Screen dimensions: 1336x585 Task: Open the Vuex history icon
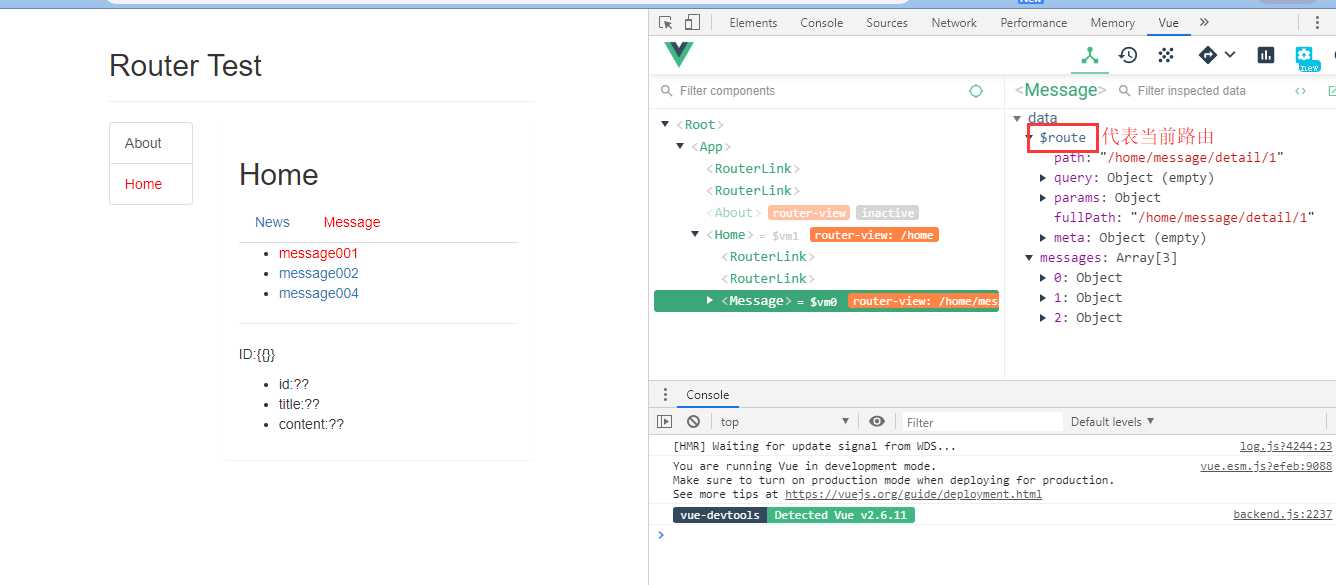click(x=1128, y=55)
